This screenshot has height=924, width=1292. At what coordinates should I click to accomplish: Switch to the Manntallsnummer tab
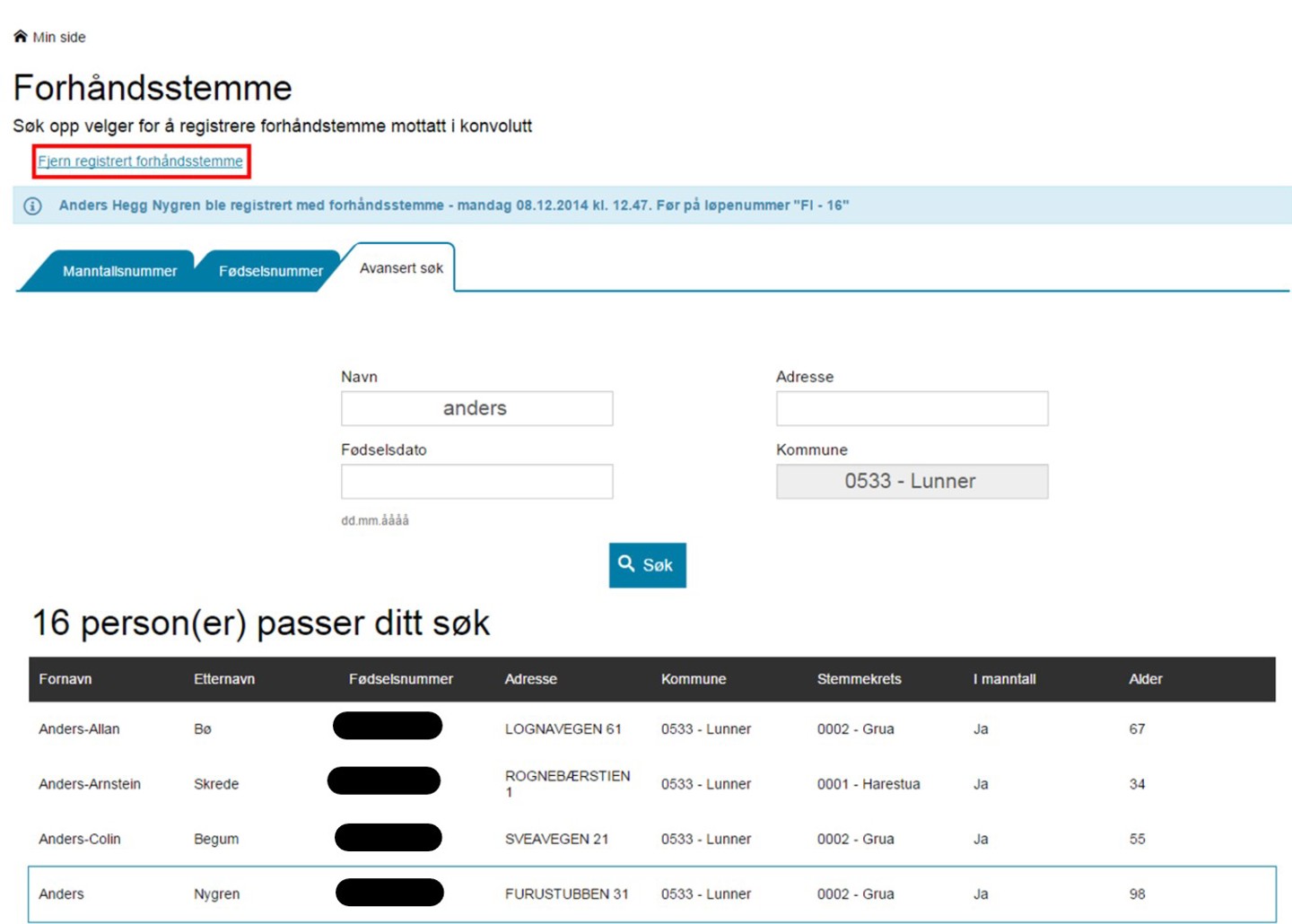click(x=118, y=271)
